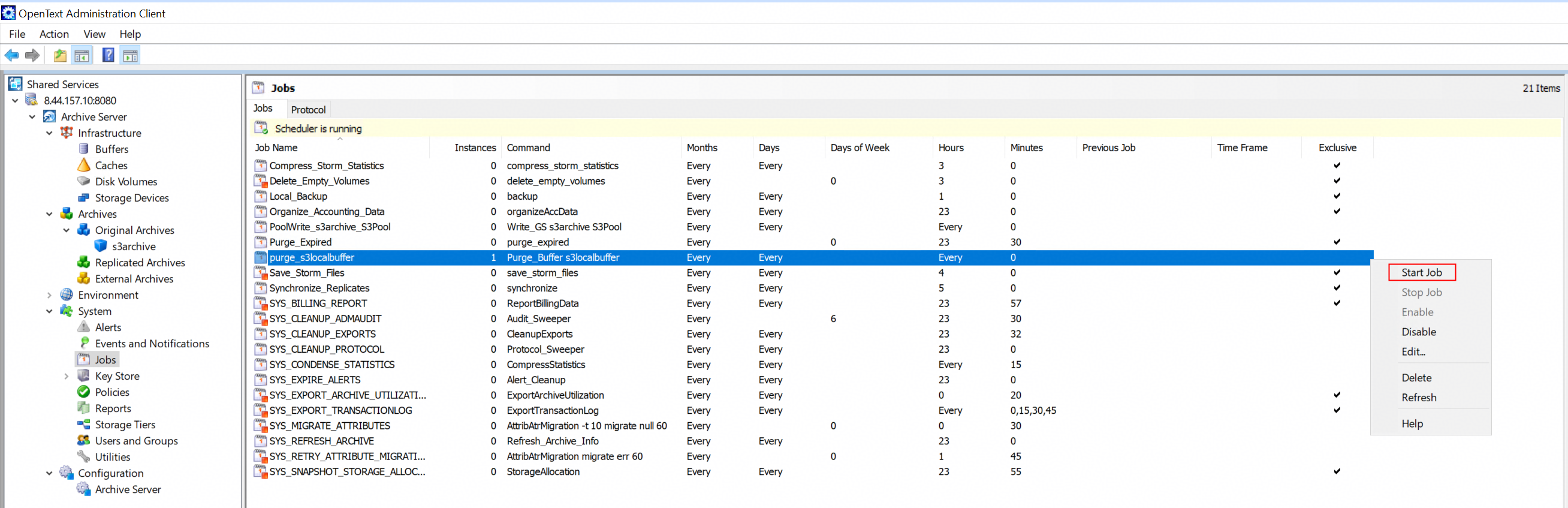Select the Synchronize_Replicates job row

click(813, 288)
